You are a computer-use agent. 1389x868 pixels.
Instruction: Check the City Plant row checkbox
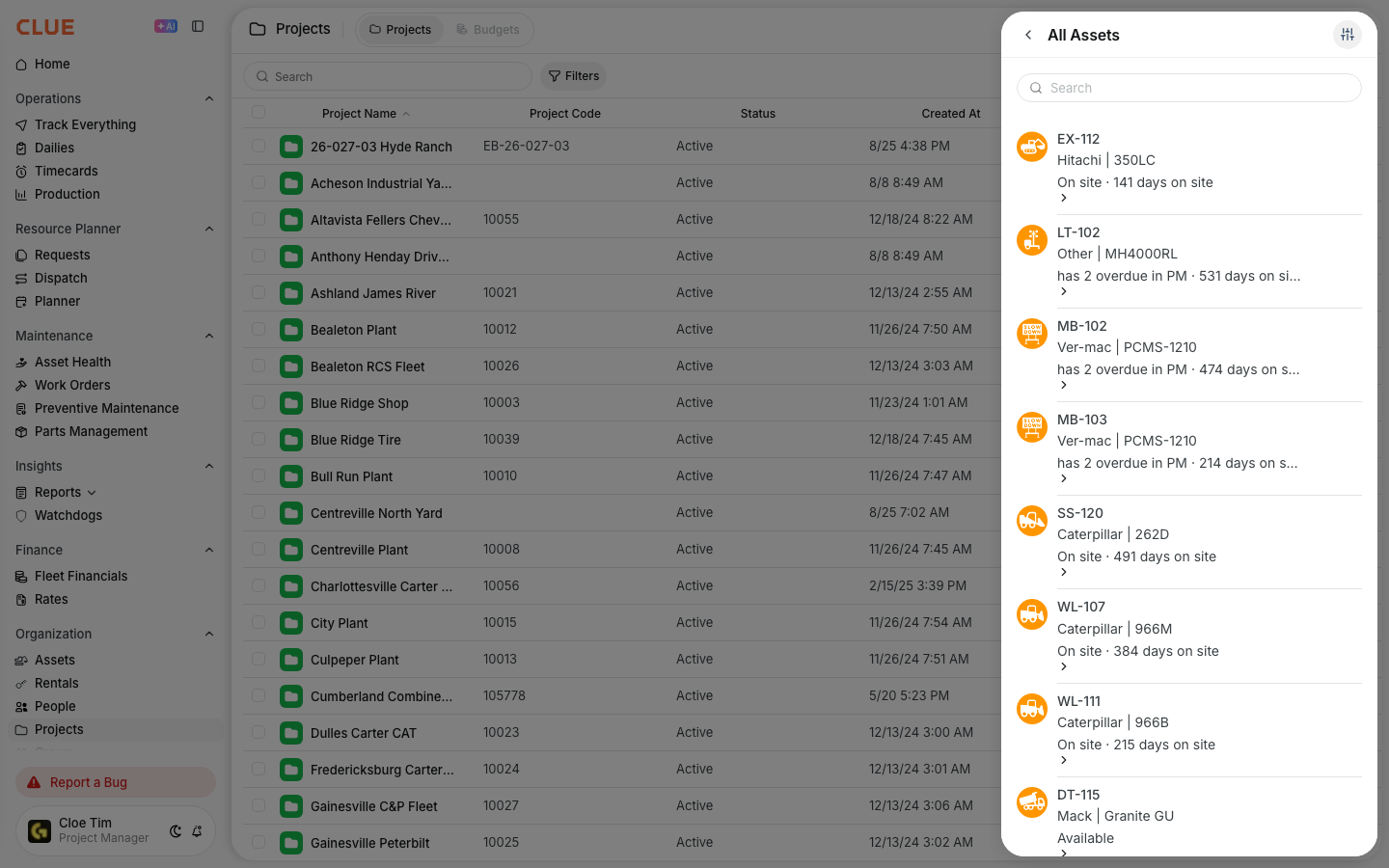tap(259, 622)
